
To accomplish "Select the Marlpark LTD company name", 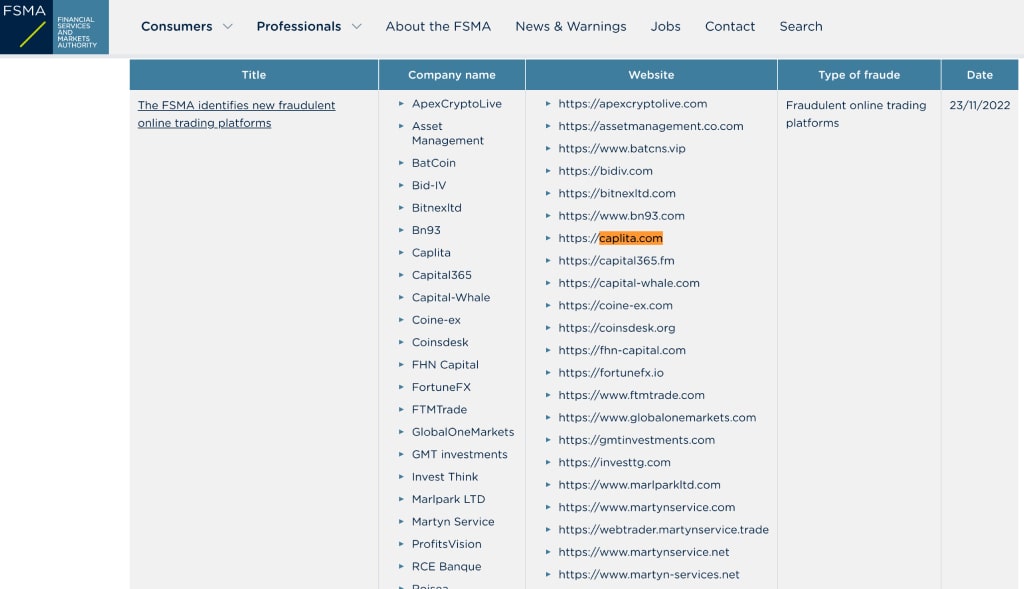I will click(448, 500).
